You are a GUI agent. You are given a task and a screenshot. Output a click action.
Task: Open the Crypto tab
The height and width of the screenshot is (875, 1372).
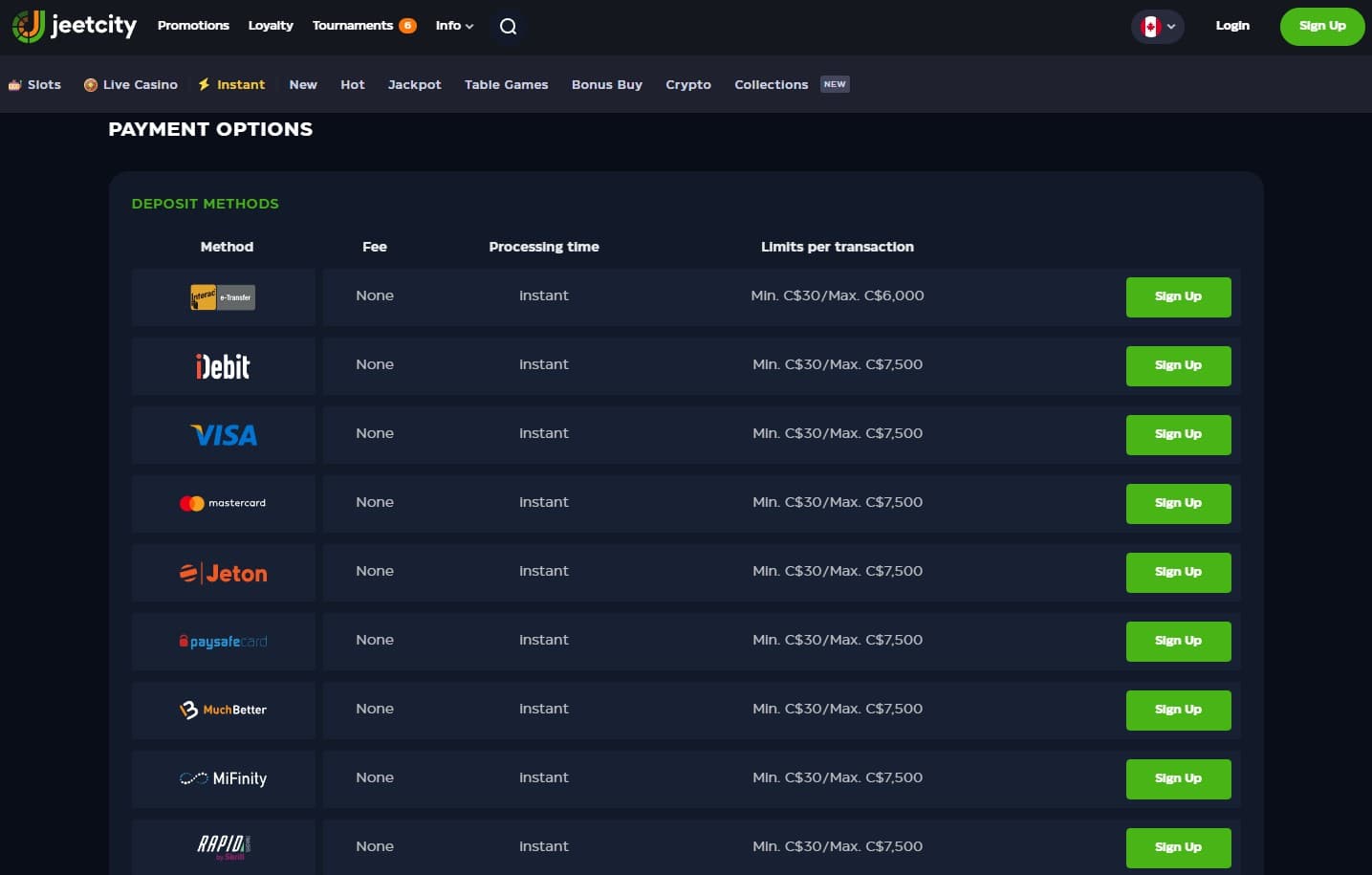[688, 84]
